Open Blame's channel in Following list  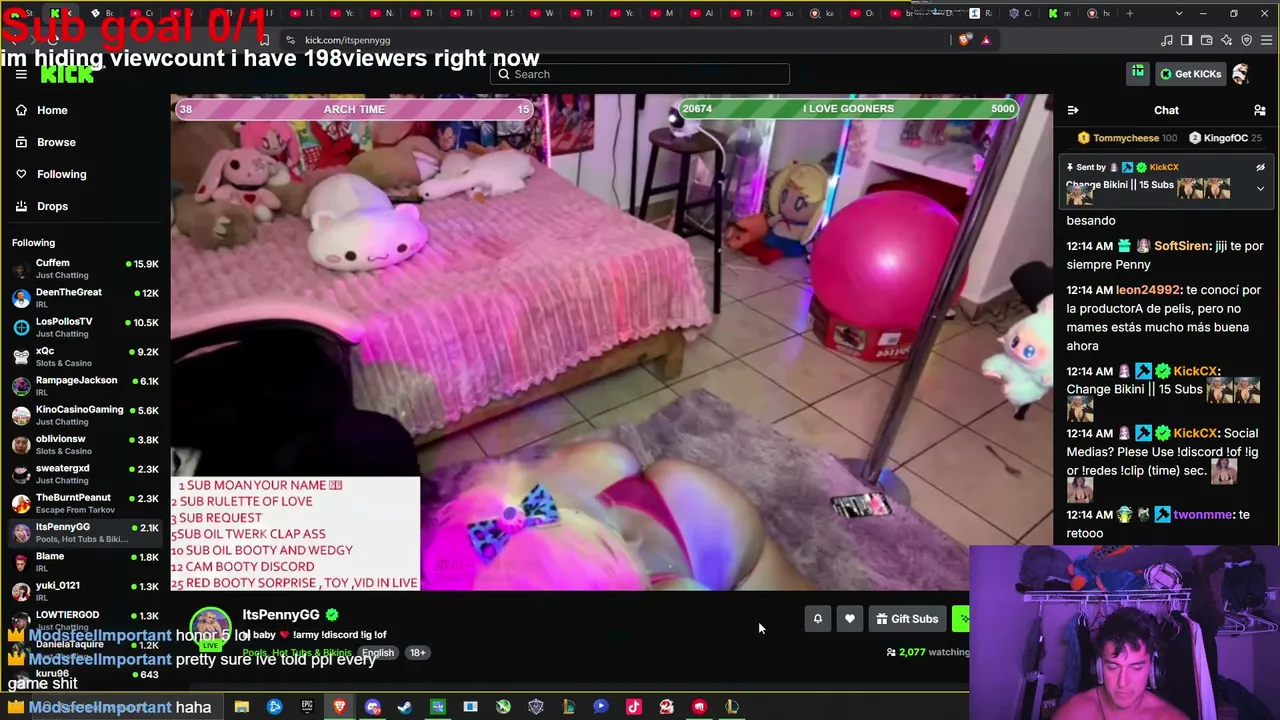pyautogui.click(x=84, y=562)
